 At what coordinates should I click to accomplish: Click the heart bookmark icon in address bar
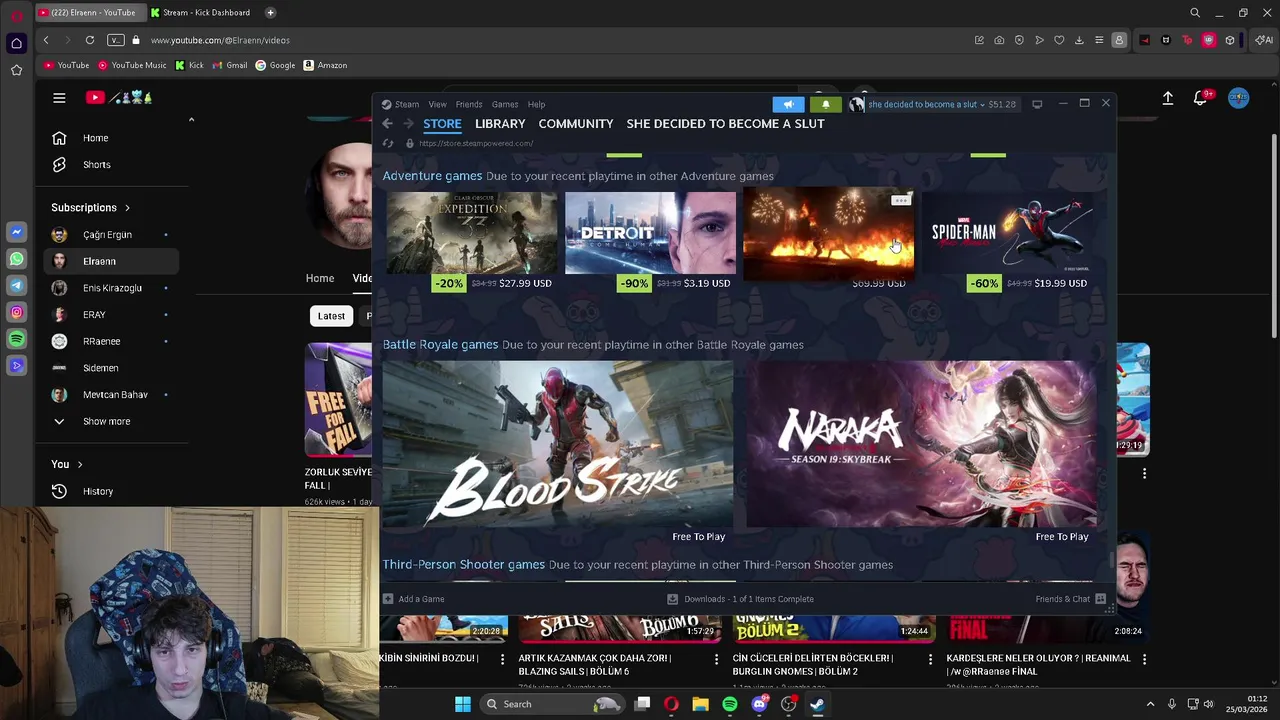point(1059,40)
